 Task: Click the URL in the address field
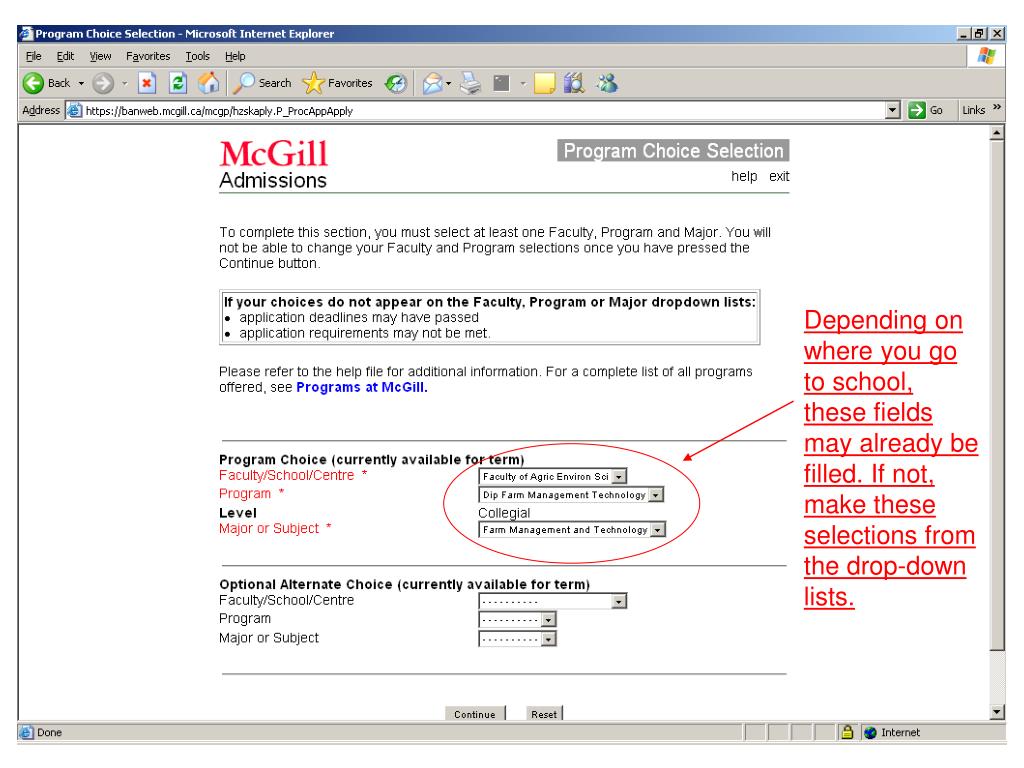pyautogui.click(x=219, y=111)
